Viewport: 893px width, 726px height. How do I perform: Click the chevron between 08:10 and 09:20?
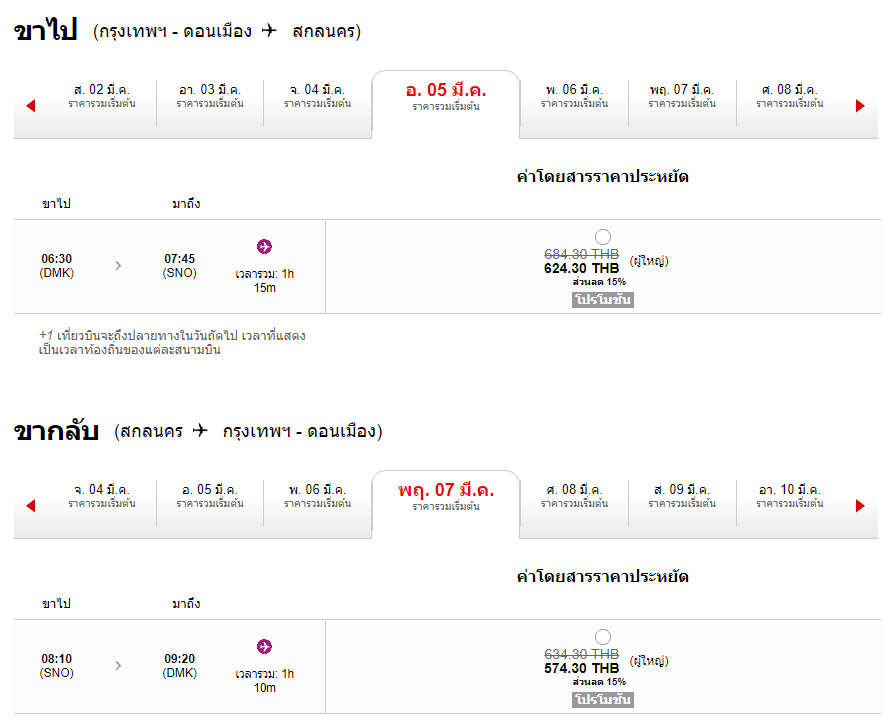tap(118, 665)
